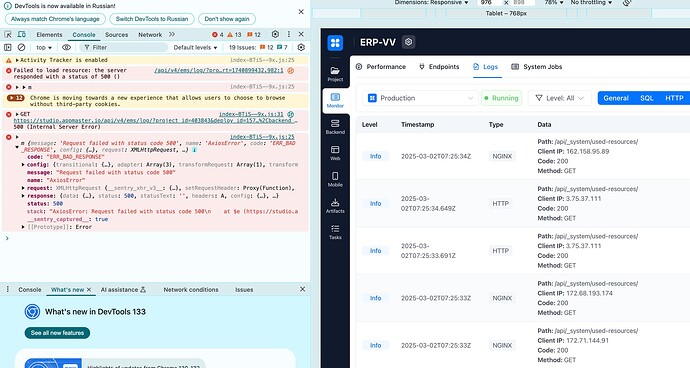
Task: Clear the console log icon
Action: point(21,47)
